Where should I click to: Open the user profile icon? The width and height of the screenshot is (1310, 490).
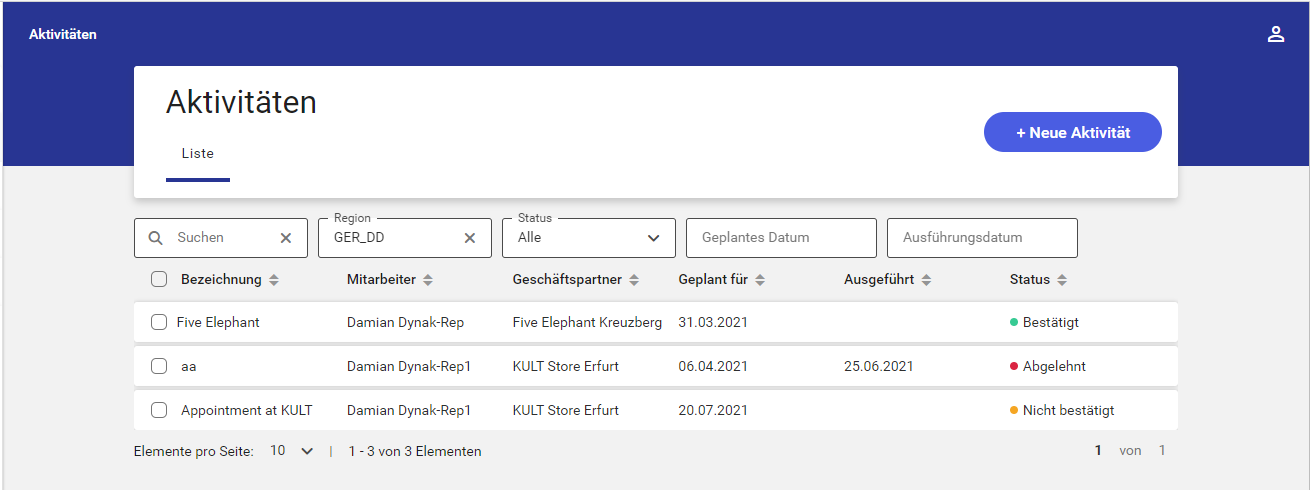click(x=1275, y=34)
